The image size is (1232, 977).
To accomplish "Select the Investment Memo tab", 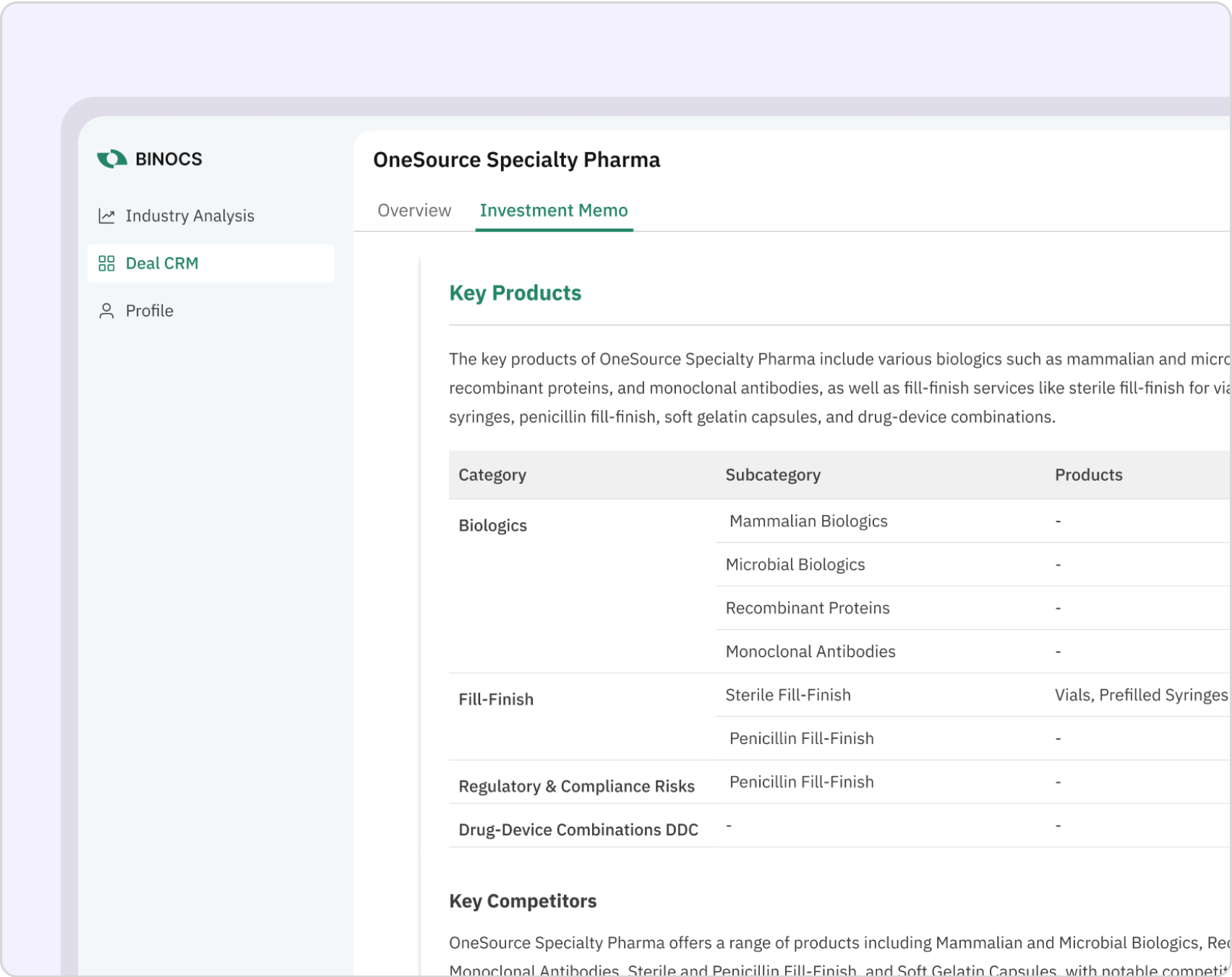I will [x=554, y=210].
